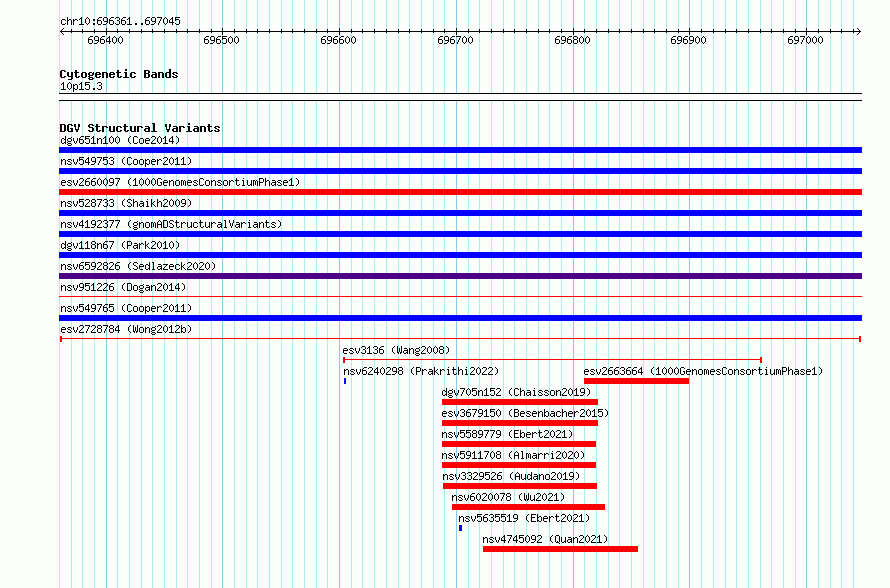Click the 696700 ruler coordinate
This screenshot has width=890, height=588.
point(455,40)
